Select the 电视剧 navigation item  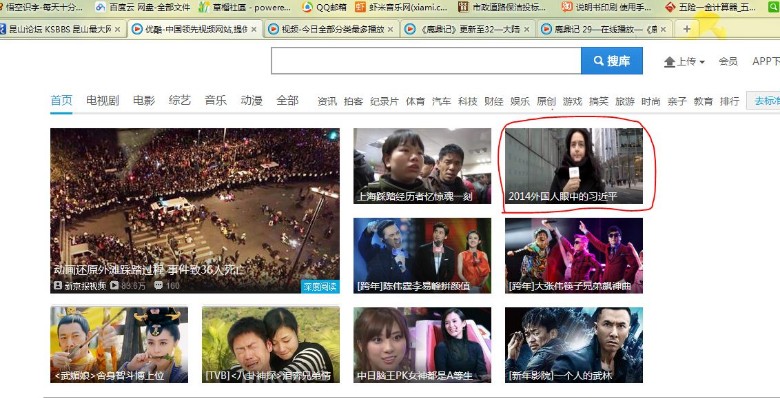102,100
